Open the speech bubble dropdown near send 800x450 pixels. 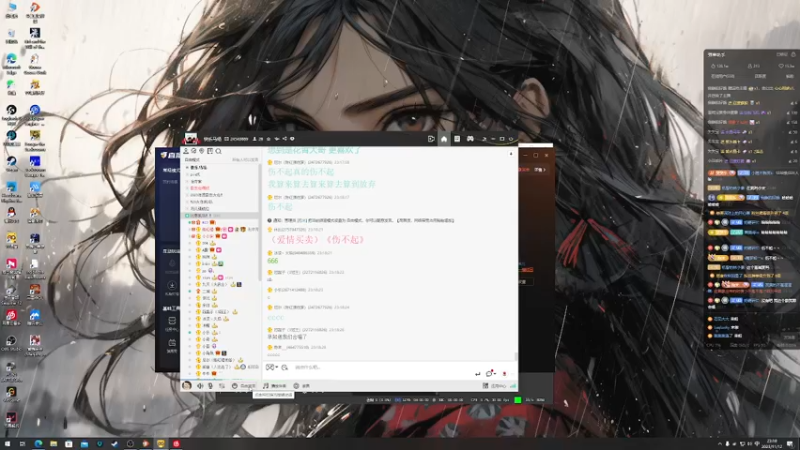tap(491, 373)
